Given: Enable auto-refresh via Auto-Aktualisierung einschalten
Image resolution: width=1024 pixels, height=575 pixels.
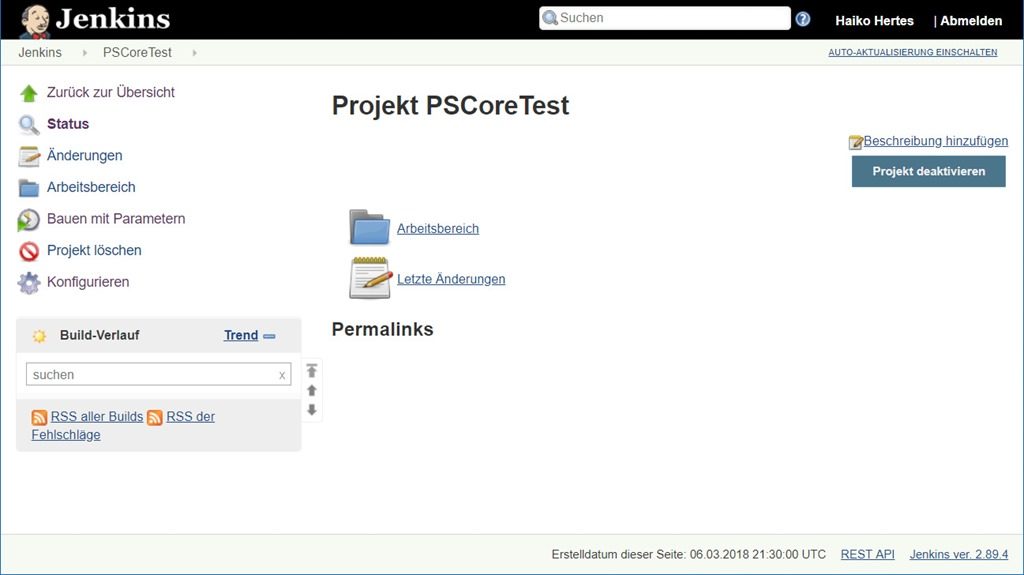Looking at the screenshot, I should click(x=912, y=52).
